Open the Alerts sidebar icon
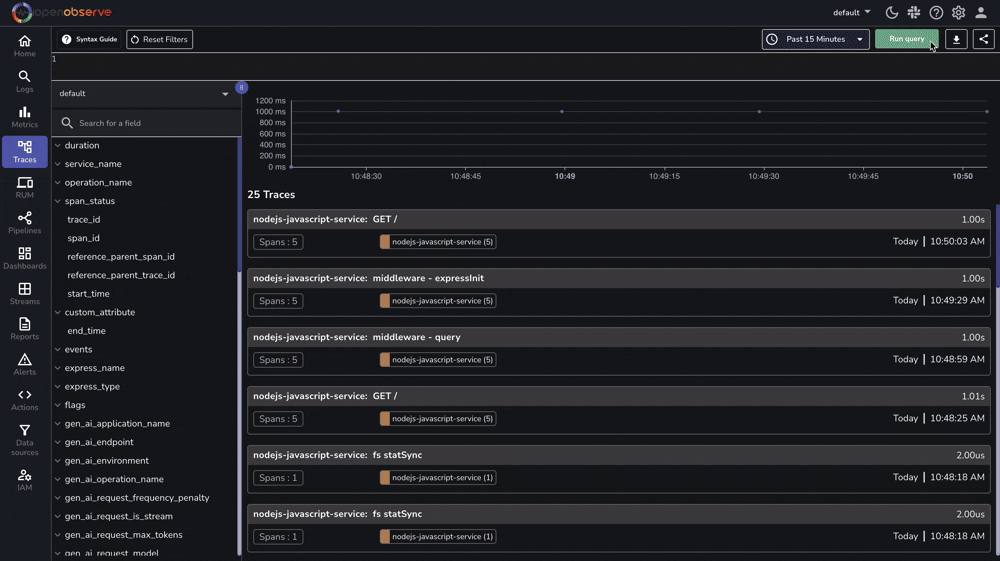Viewport: 1000px width, 561px height. coord(24,364)
